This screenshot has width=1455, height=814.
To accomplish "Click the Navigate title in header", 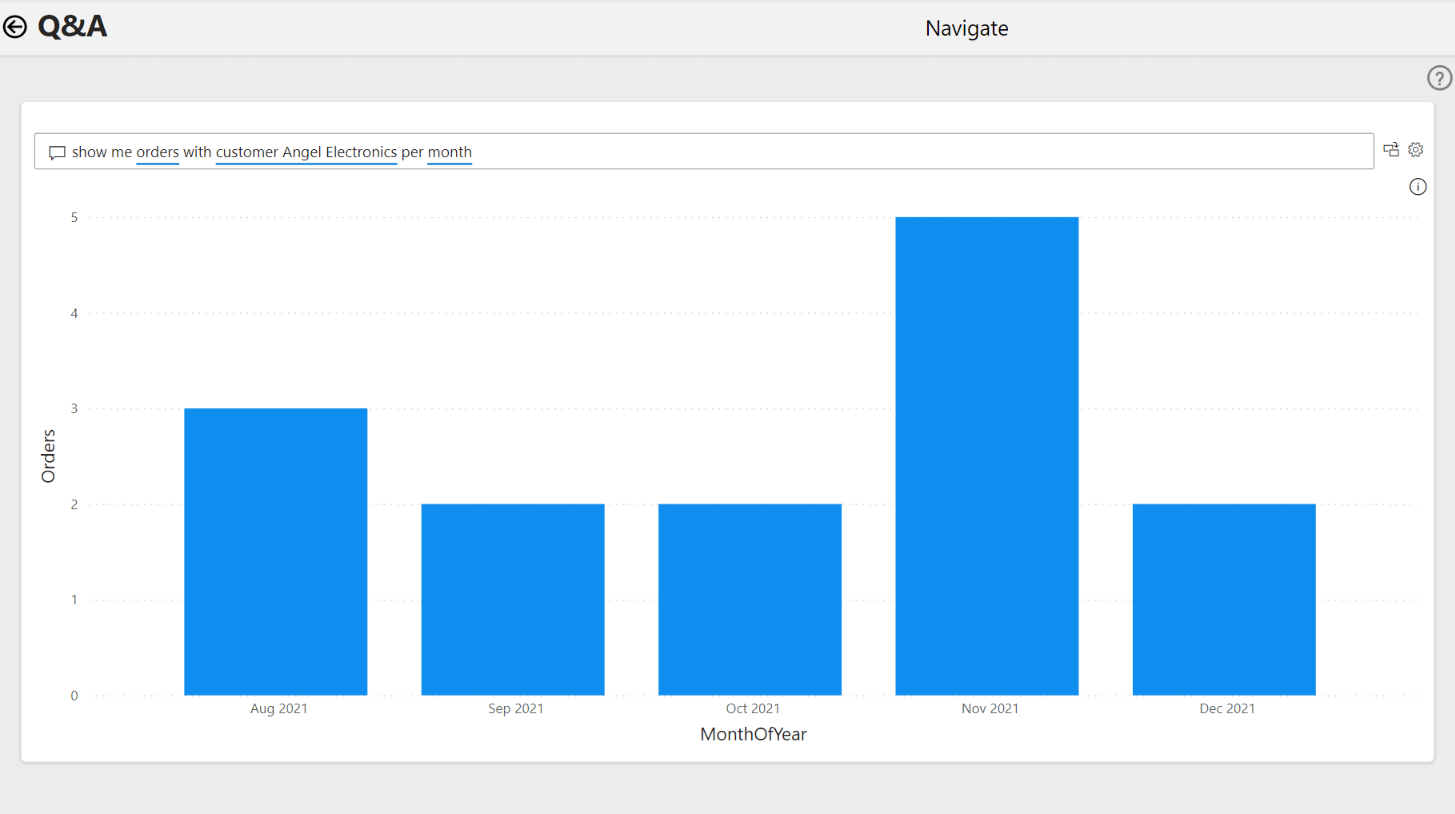I will [967, 28].
